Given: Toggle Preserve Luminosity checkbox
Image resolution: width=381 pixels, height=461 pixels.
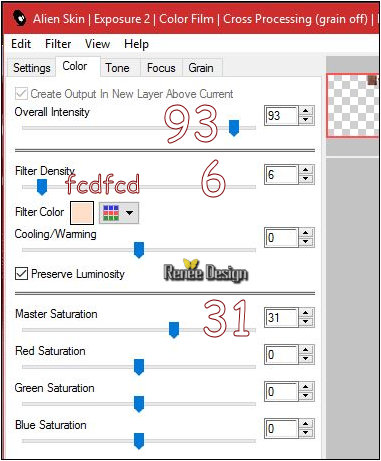Looking at the screenshot, I should coord(21,274).
